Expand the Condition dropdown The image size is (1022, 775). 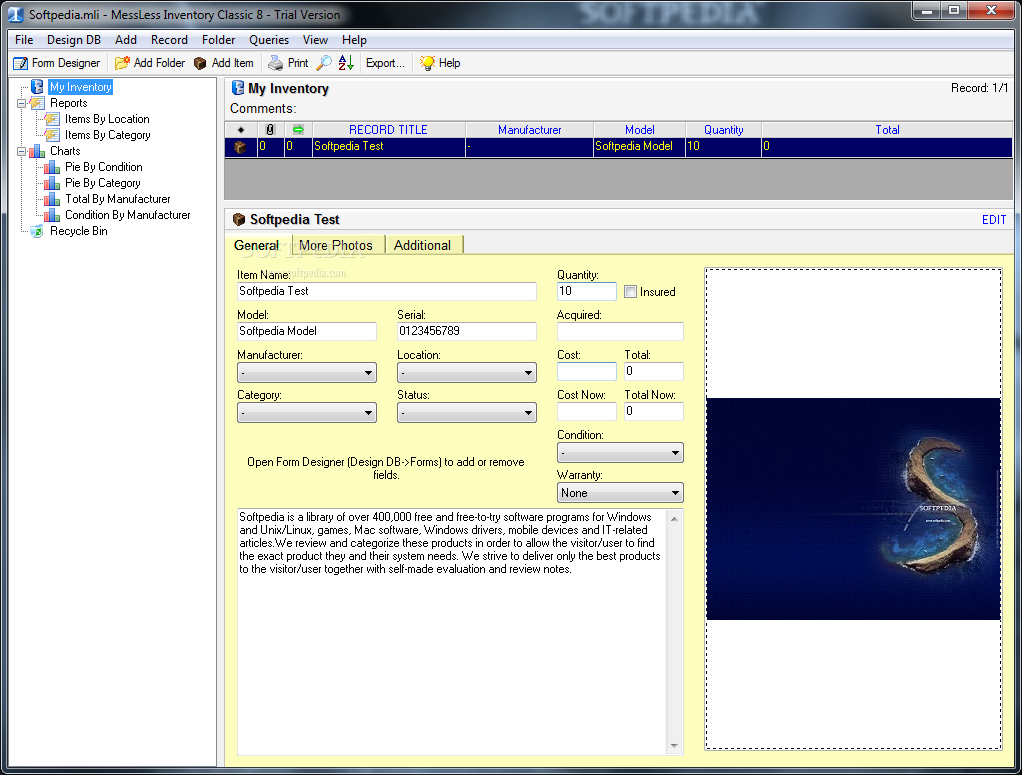pos(620,453)
